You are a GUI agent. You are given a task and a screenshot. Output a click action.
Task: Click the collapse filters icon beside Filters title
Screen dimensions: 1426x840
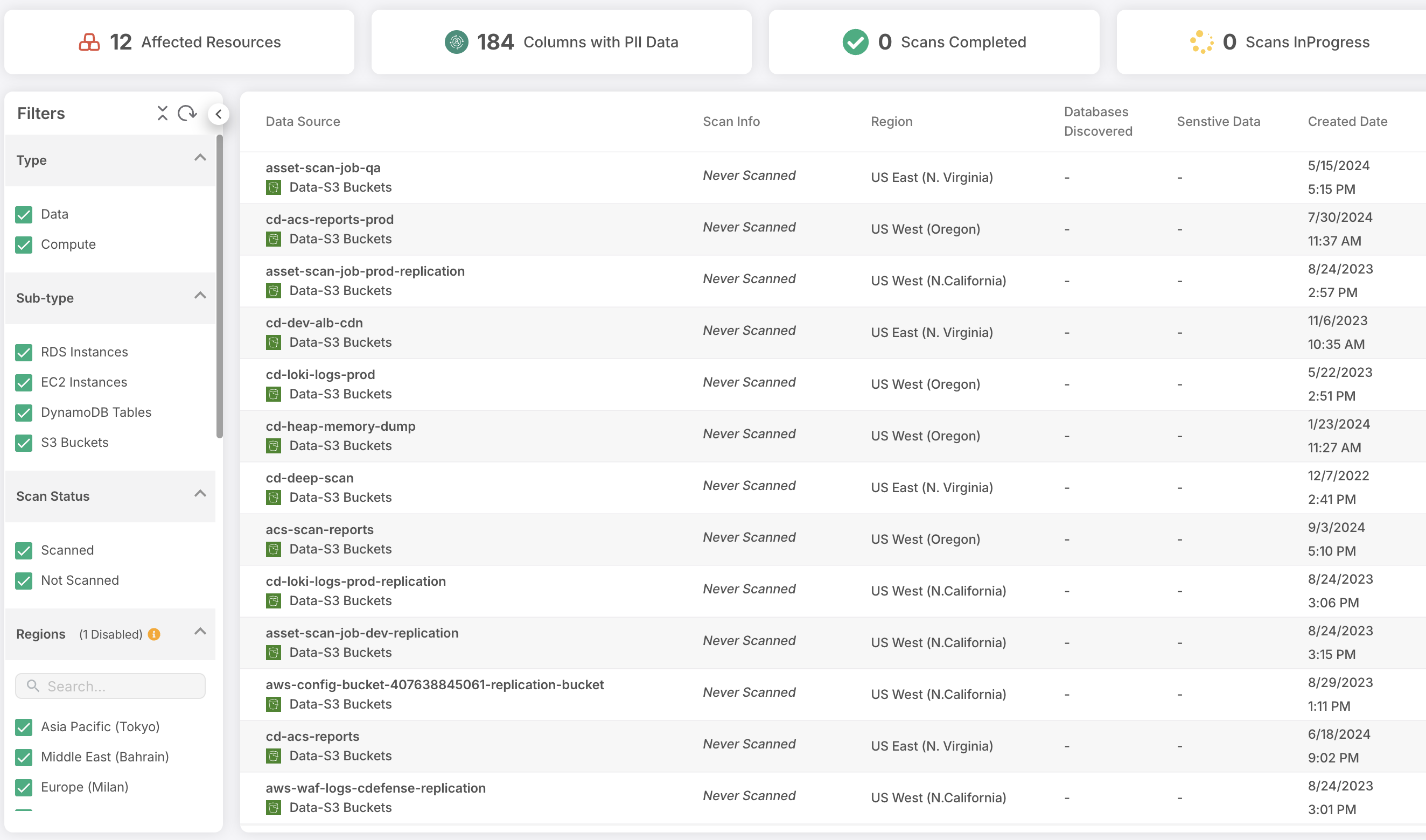click(163, 113)
